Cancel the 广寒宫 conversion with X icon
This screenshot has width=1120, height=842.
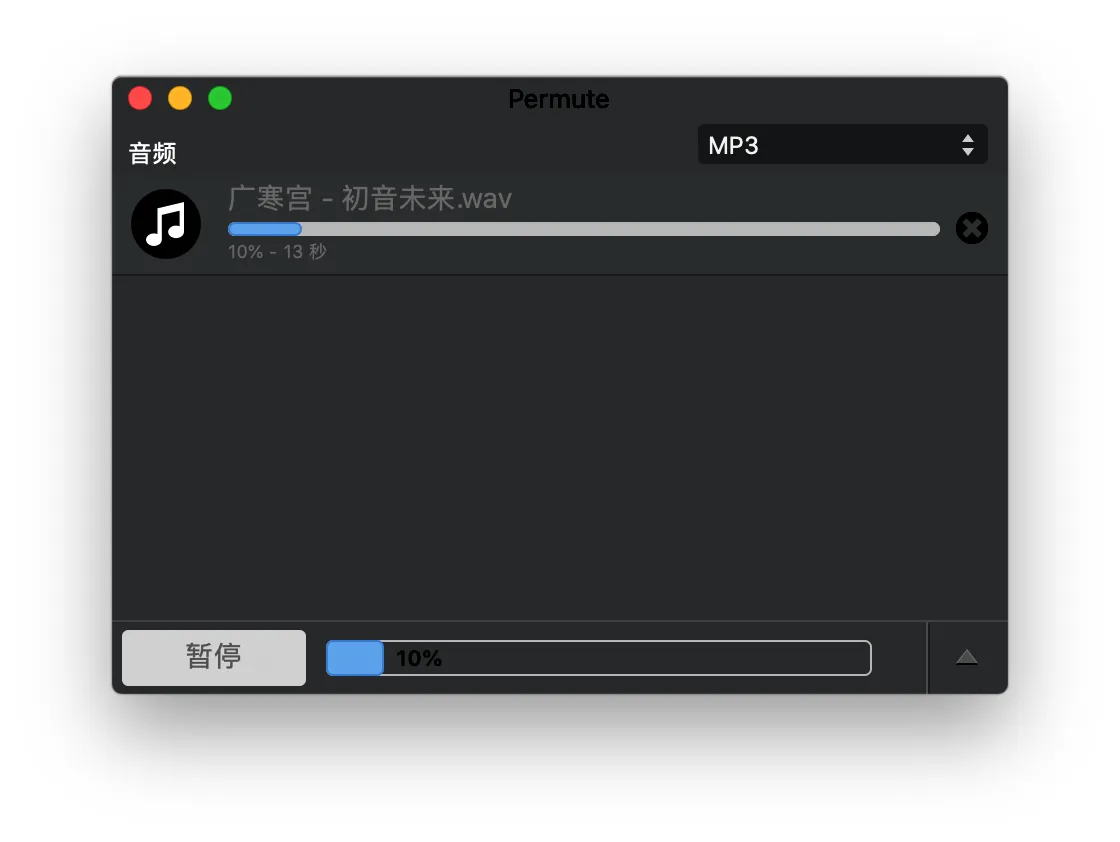(971, 229)
